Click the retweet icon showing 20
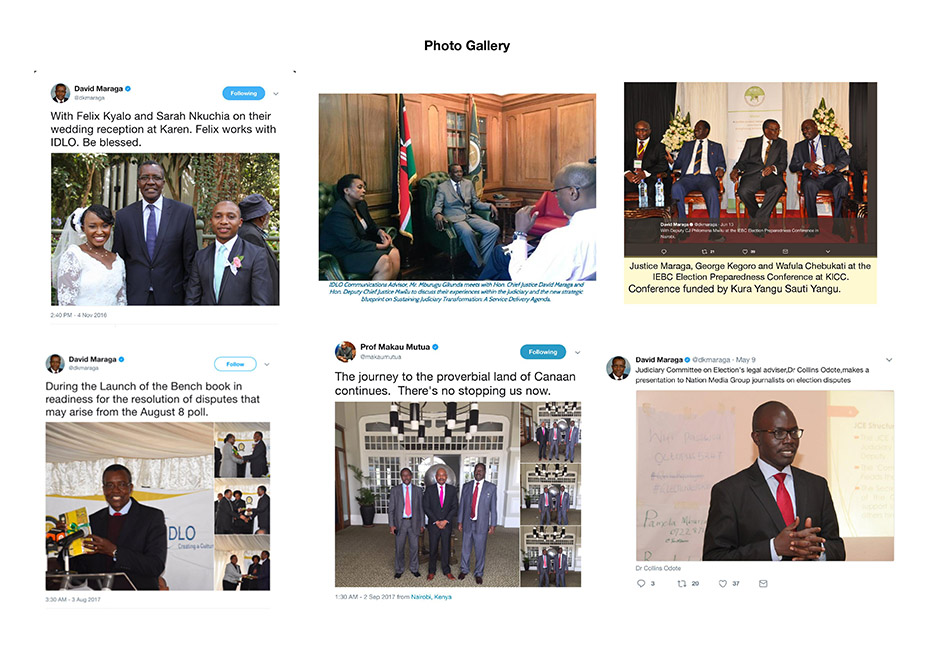This screenshot has height=661, width=935. click(x=682, y=584)
